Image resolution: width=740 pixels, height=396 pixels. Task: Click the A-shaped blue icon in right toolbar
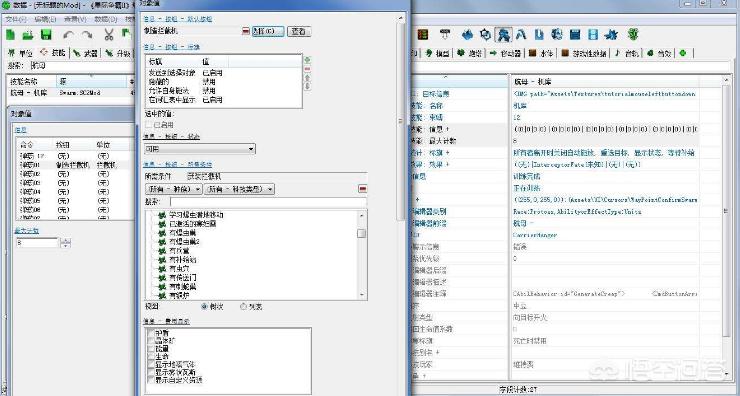pyautogui.click(x=521, y=34)
